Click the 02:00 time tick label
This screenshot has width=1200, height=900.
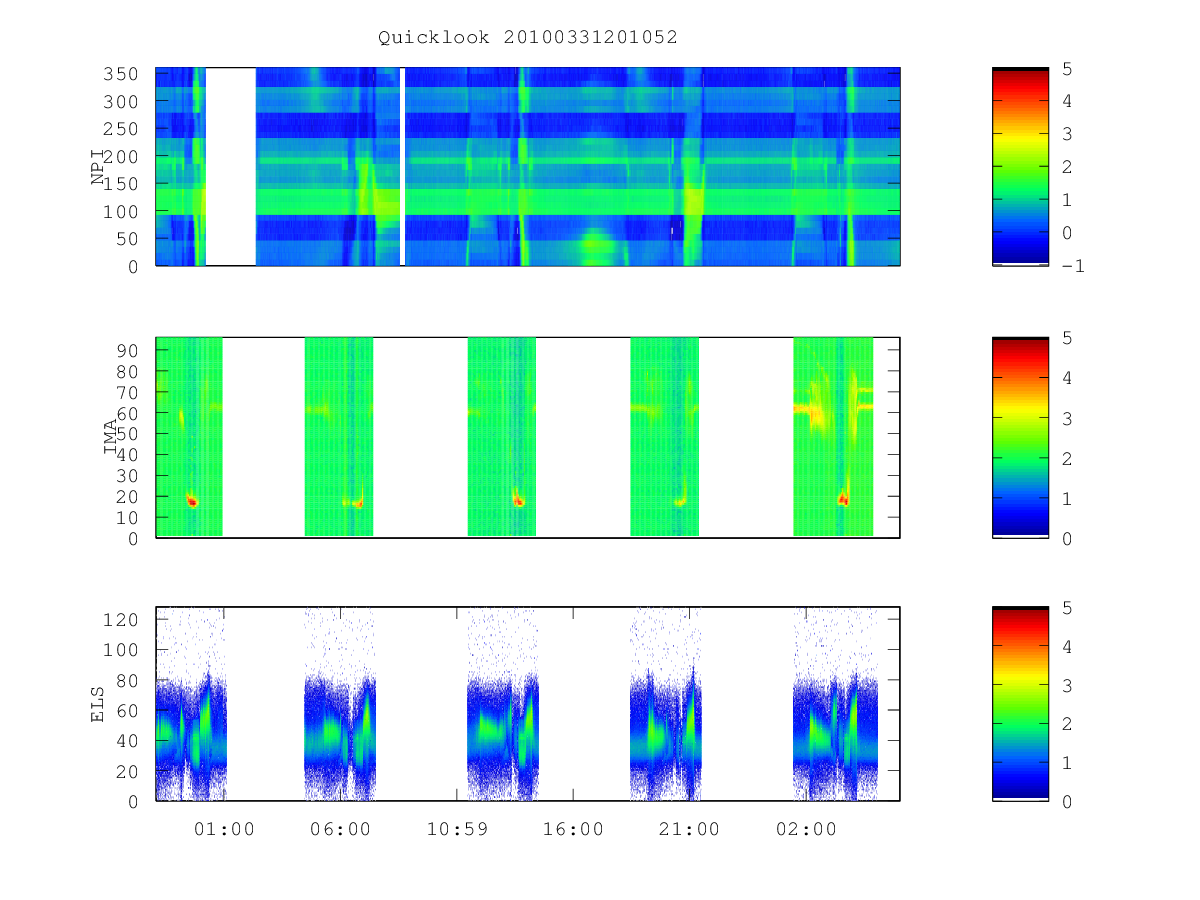coord(806,830)
